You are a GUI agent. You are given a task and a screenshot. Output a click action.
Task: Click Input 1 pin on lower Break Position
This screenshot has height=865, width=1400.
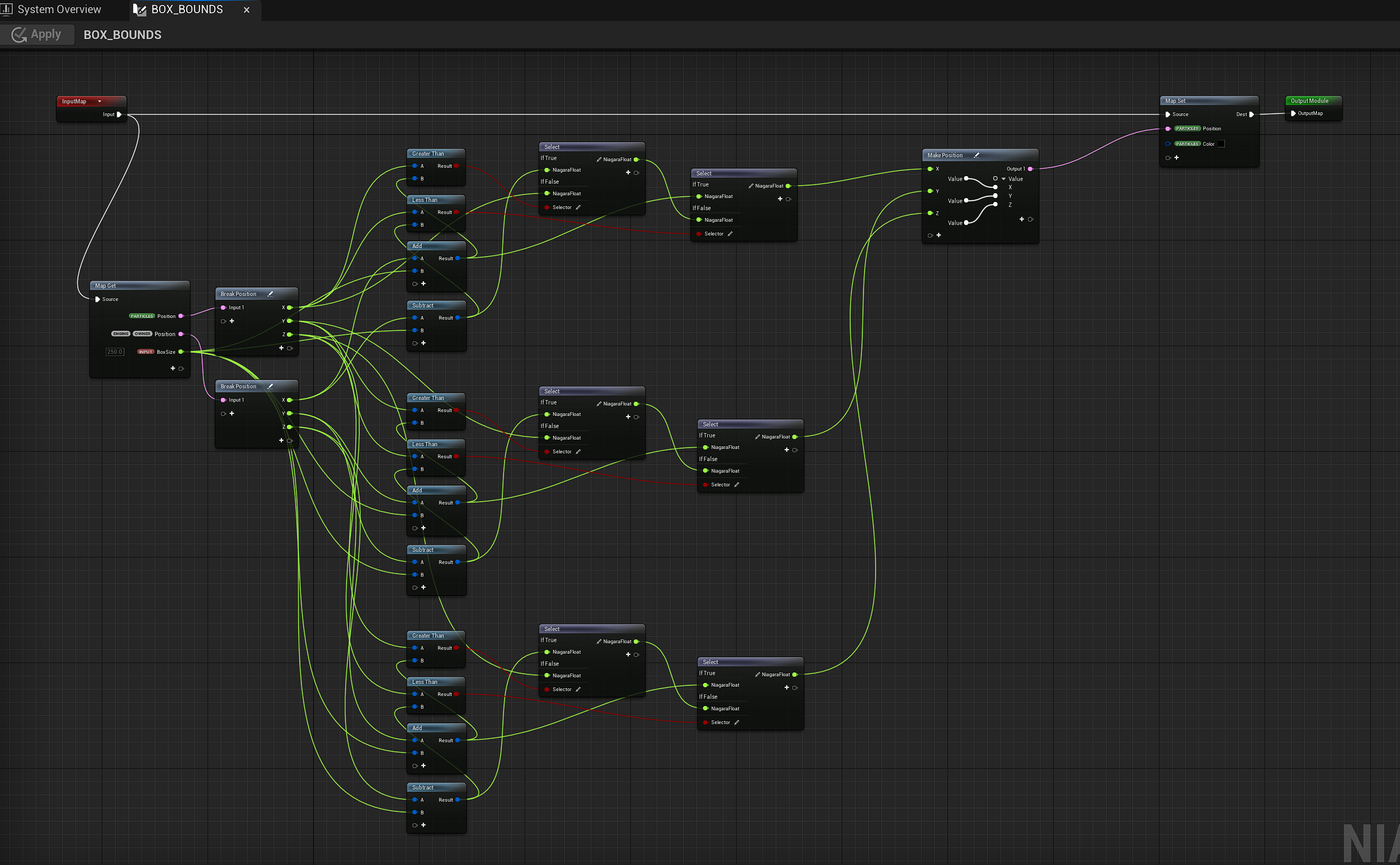click(x=223, y=400)
